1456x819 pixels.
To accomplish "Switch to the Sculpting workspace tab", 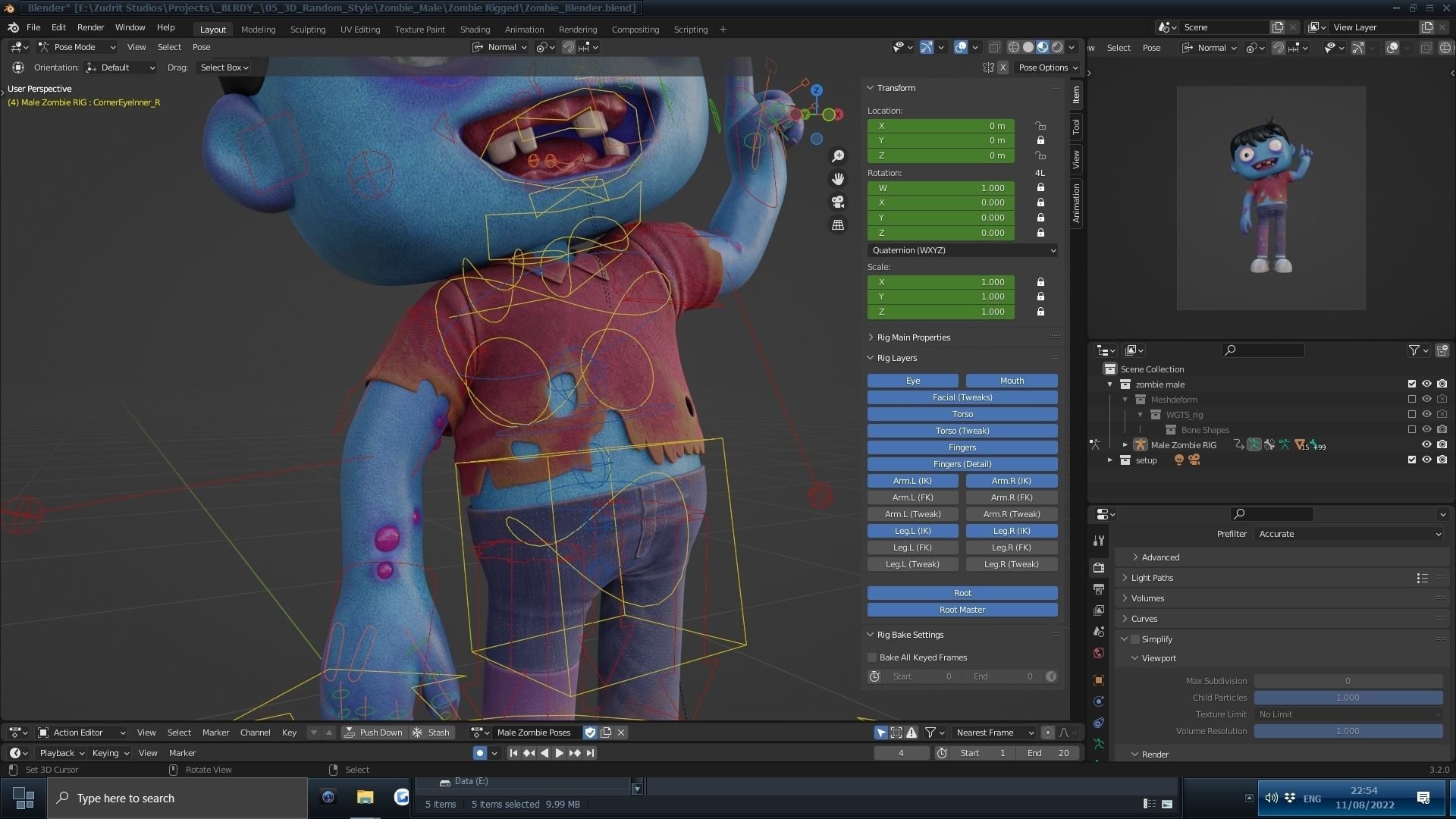I will point(308,30).
